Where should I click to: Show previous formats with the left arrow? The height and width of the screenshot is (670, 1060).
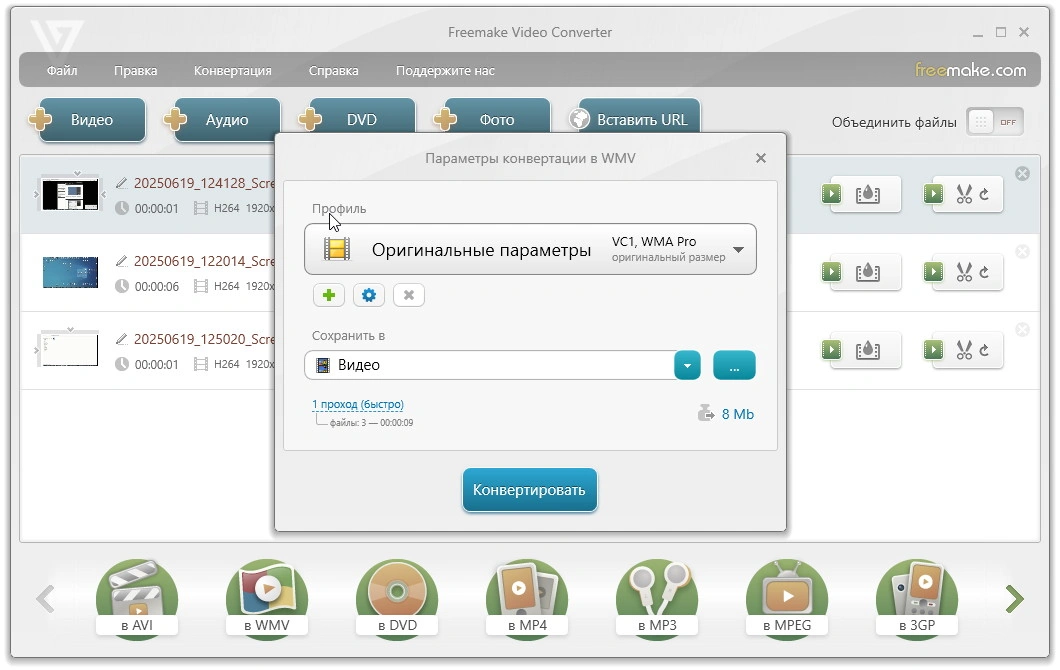(x=45, y=599)
